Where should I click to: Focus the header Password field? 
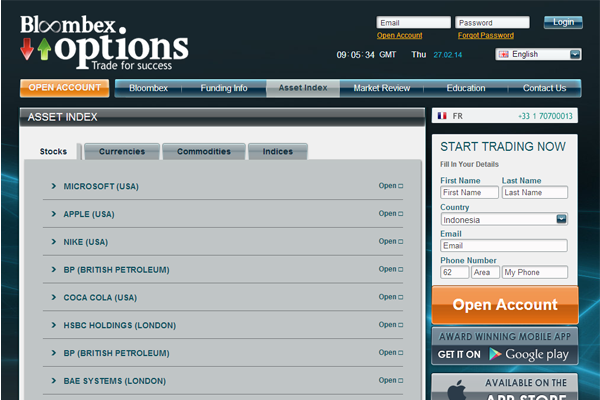click(x=492, y=23)
